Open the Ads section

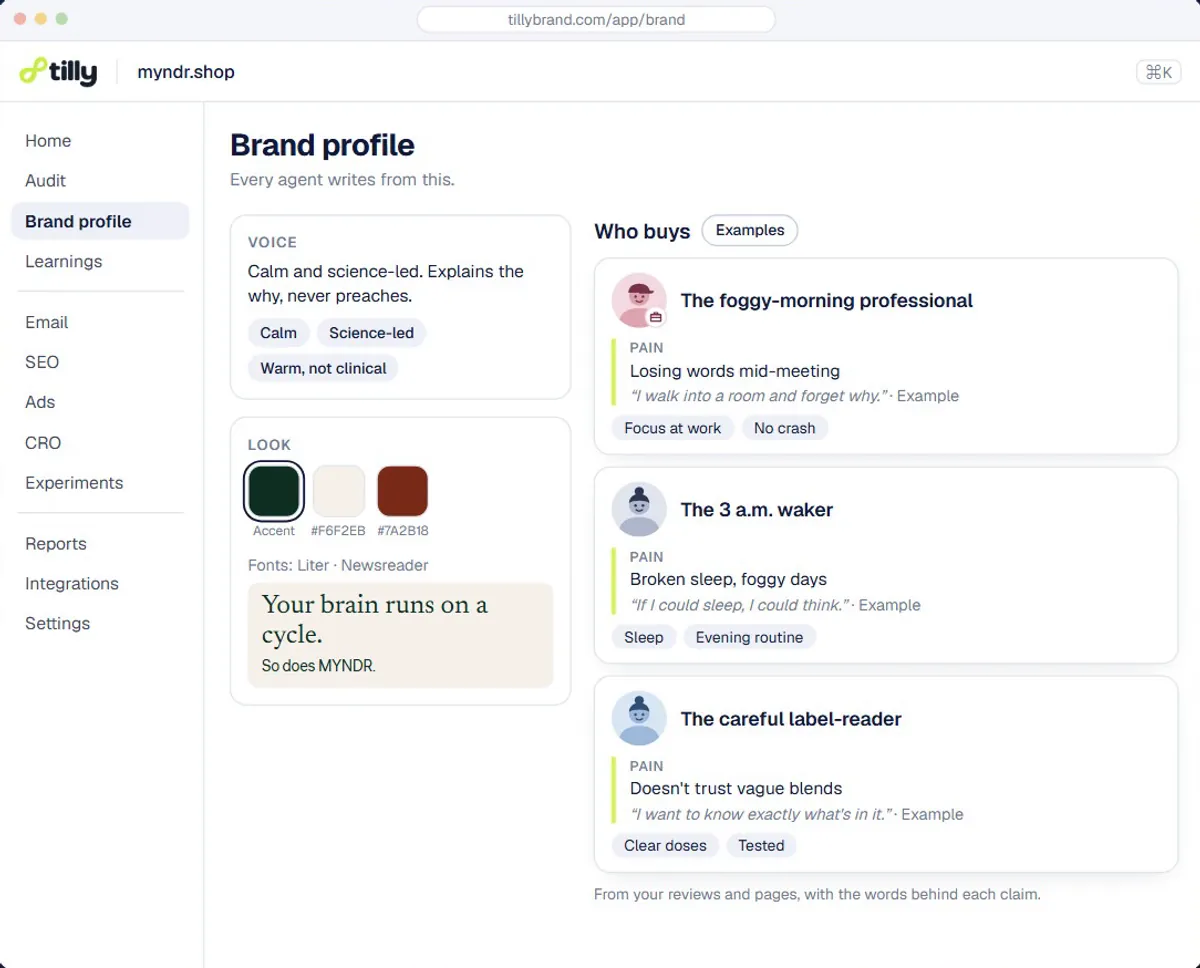click(x=40, y=402)
